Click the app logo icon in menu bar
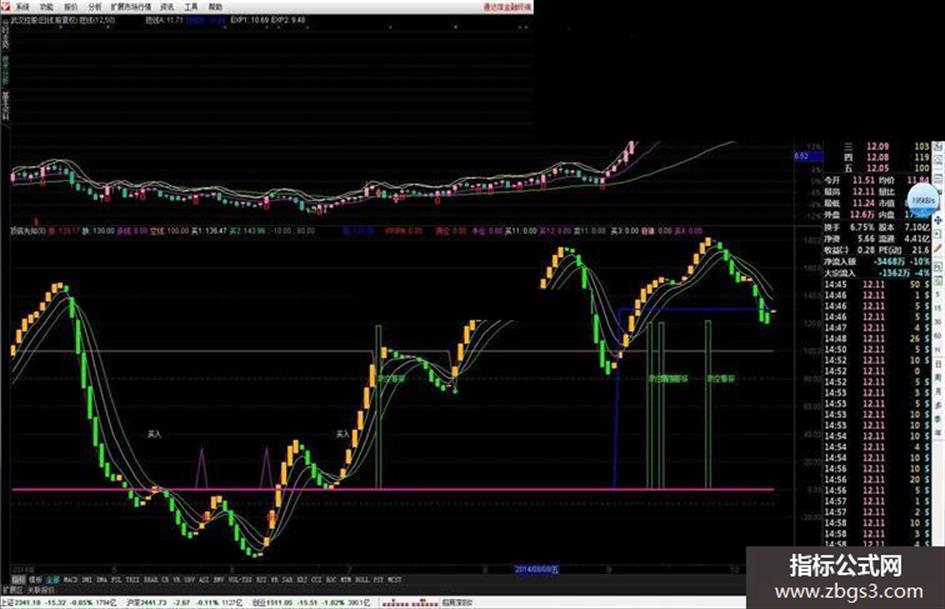Screen dimensions: 945x609 (x=5, y=6)
